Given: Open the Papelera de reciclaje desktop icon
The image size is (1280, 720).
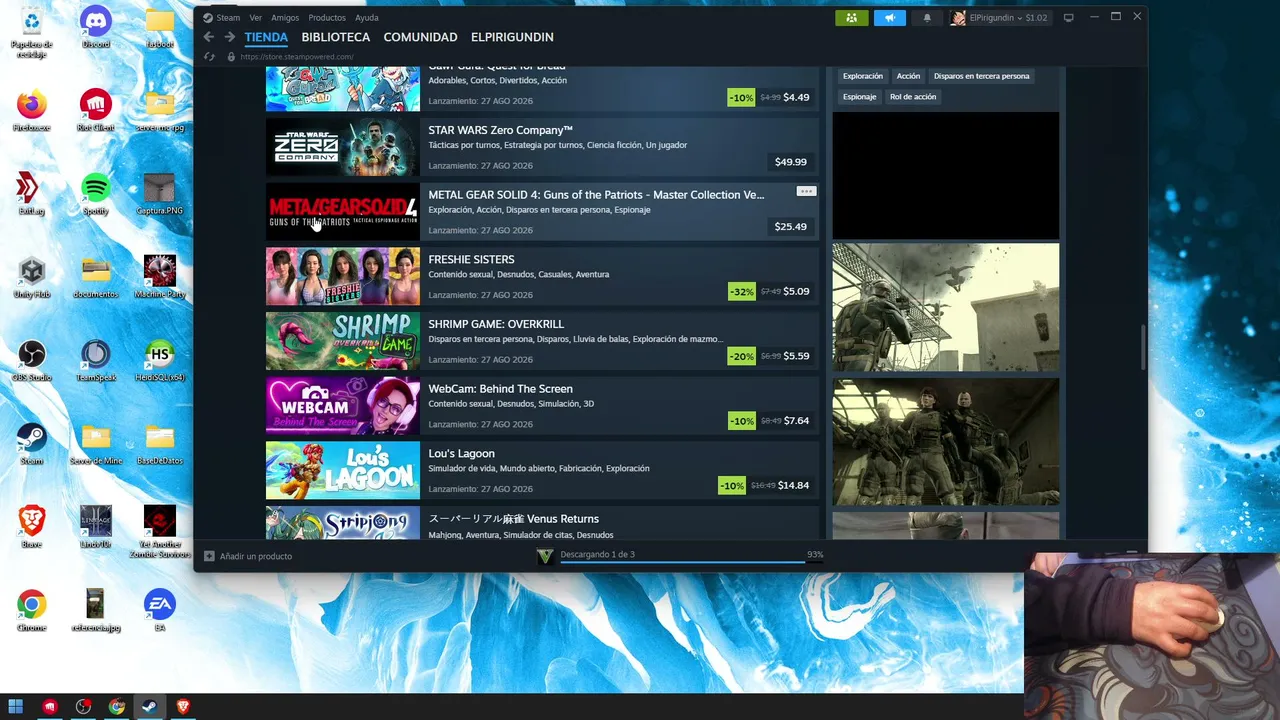Looking at the screenshot, I should click(31, 32).
